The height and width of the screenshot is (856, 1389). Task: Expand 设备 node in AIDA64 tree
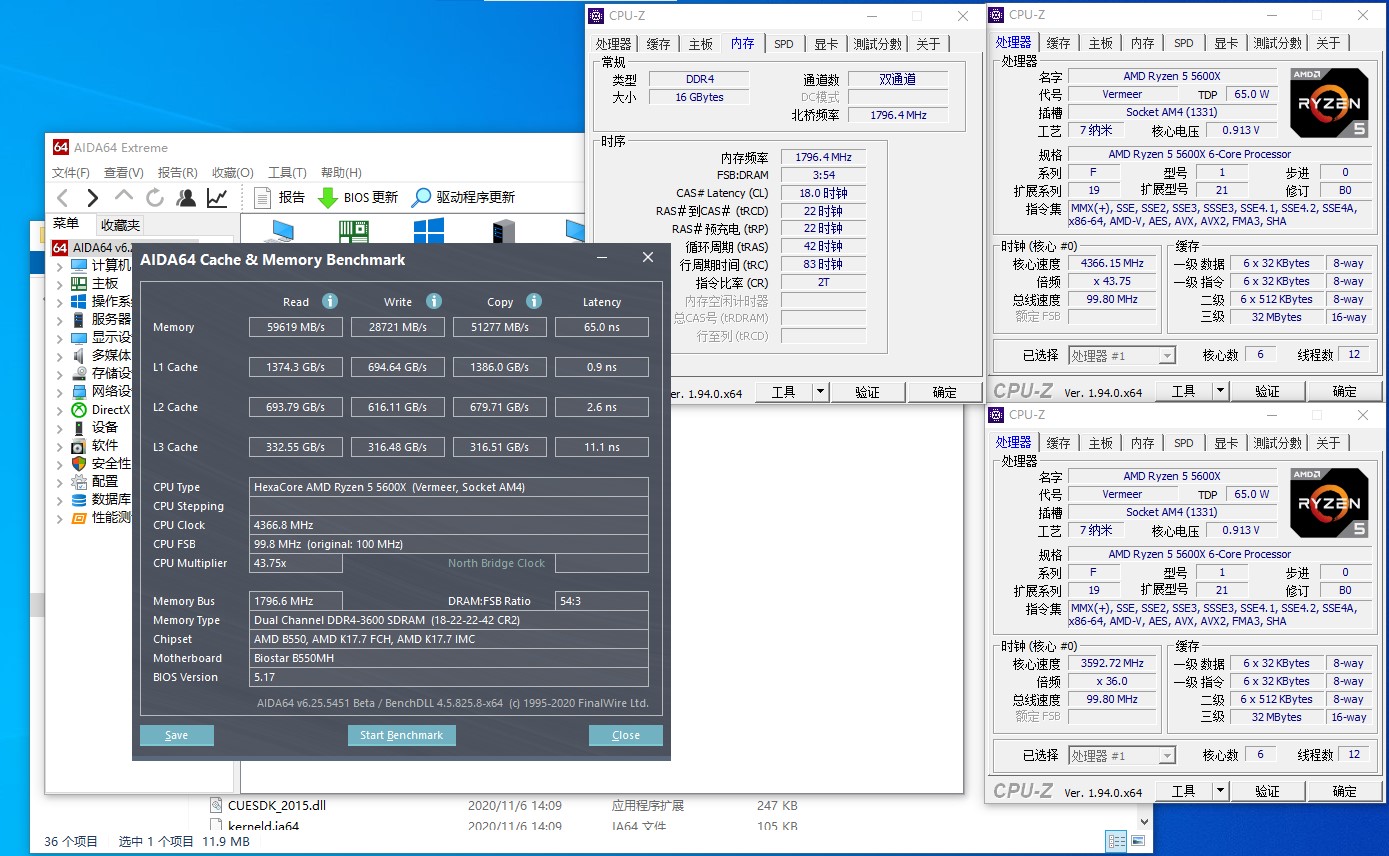click(59, 427)
